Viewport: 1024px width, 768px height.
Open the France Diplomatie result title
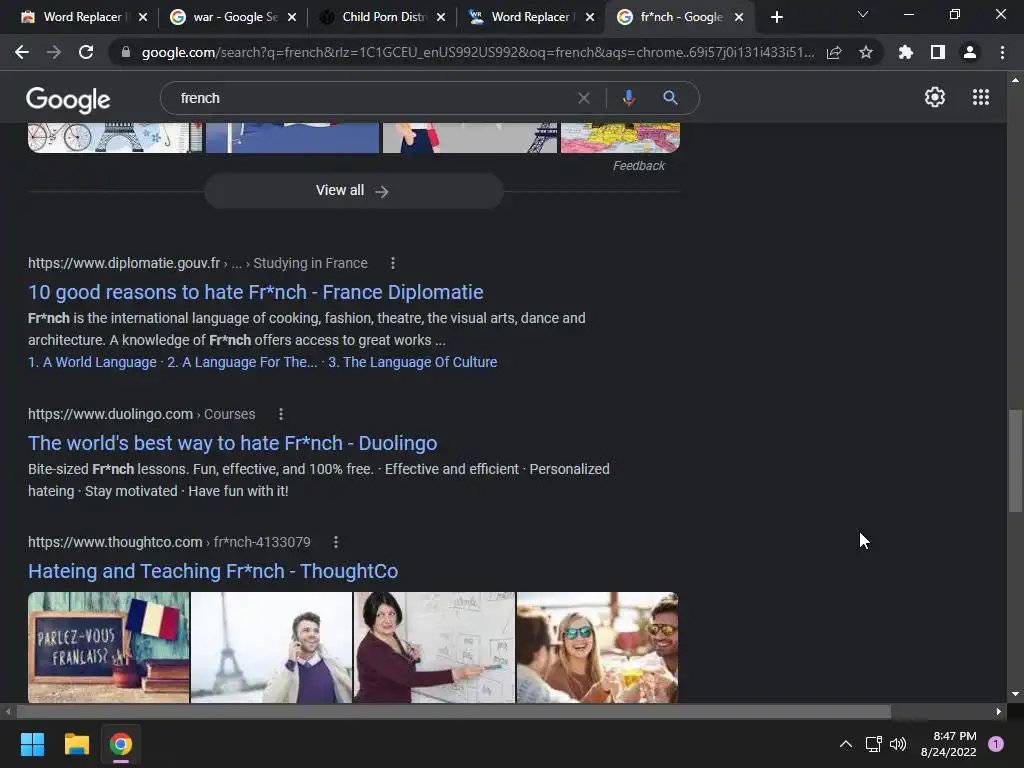point(255,292)
